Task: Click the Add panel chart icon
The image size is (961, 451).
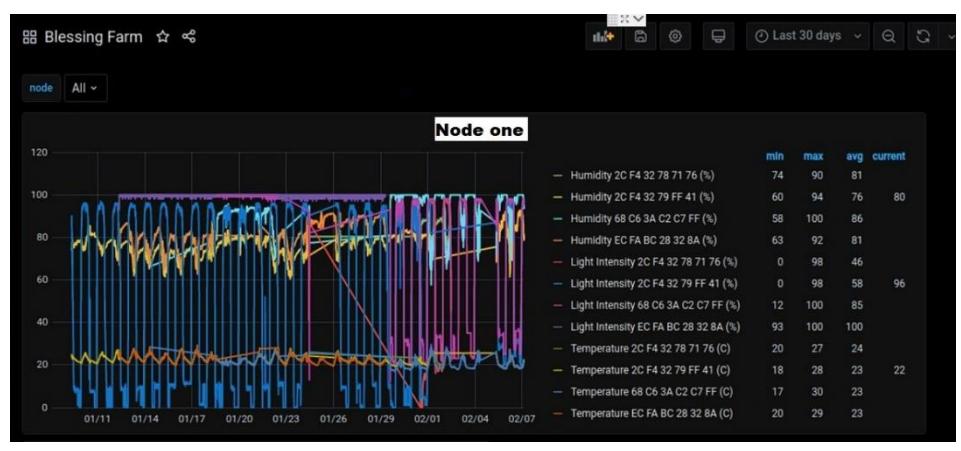Action: pyautogui.click(x=604, y=37)
